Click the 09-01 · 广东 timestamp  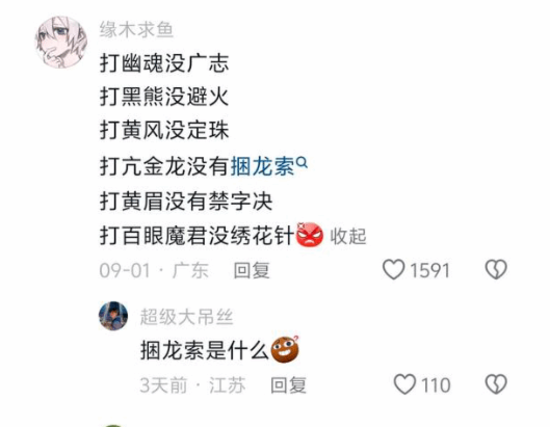[154, 271]
